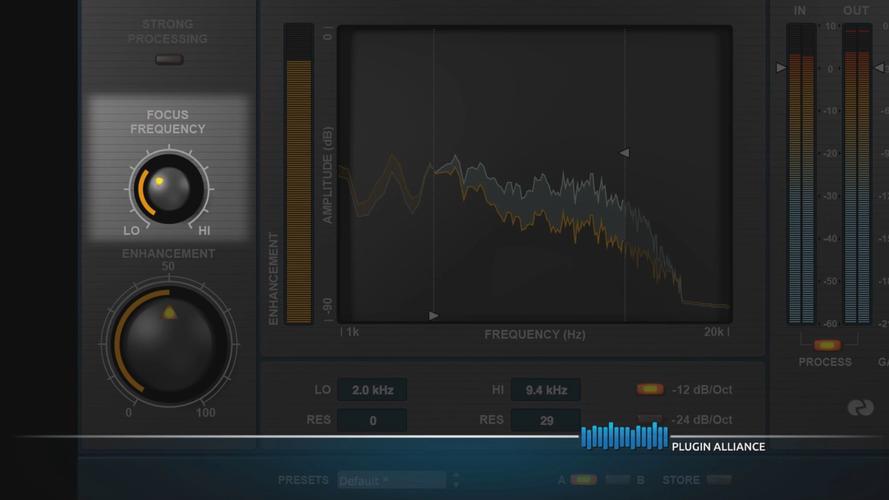The width and height of the screenshot is (889, 500).
Task: Click the 'STRONG PROCESSING' label
Action: 167,31
